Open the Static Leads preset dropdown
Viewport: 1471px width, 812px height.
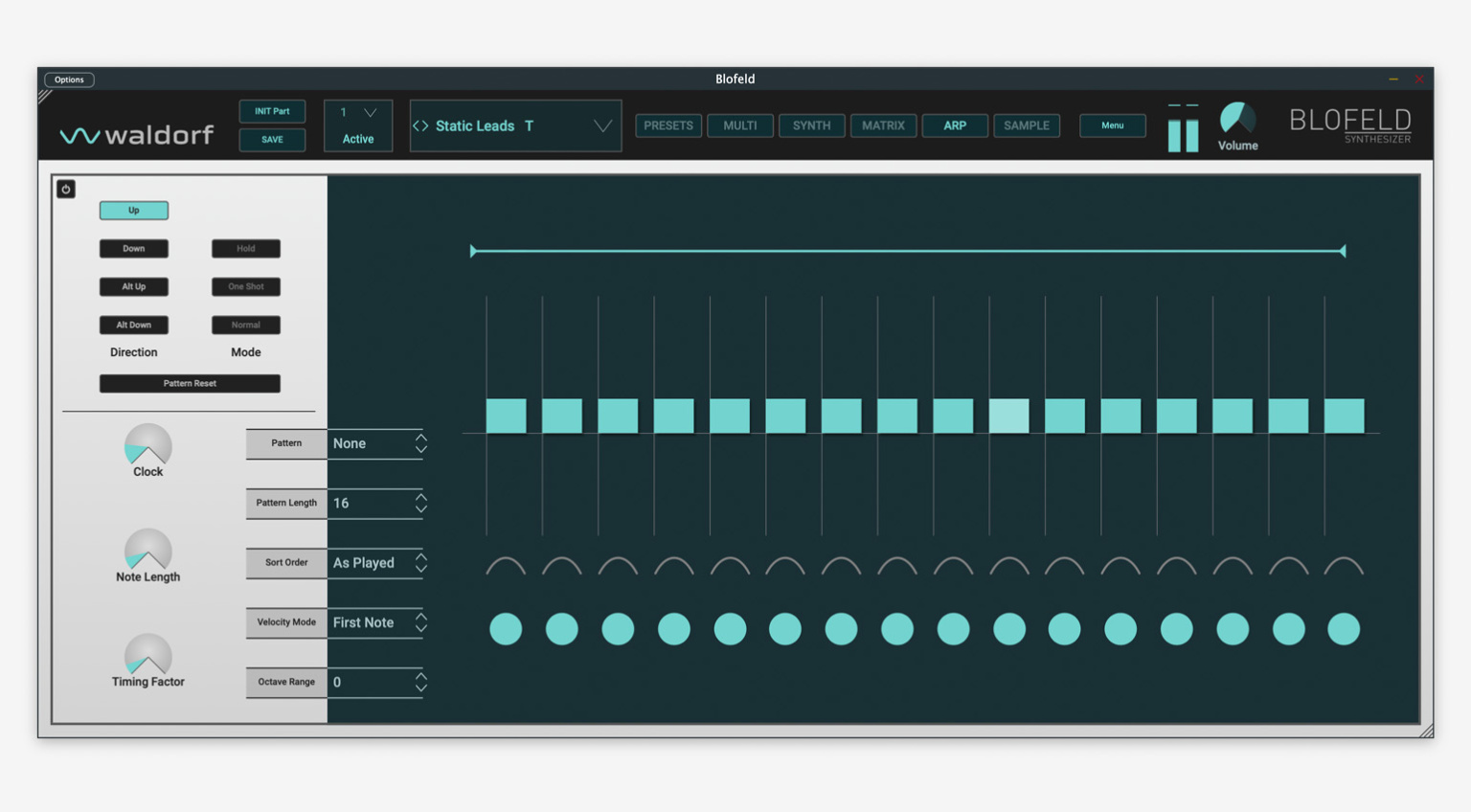(602, 126)
